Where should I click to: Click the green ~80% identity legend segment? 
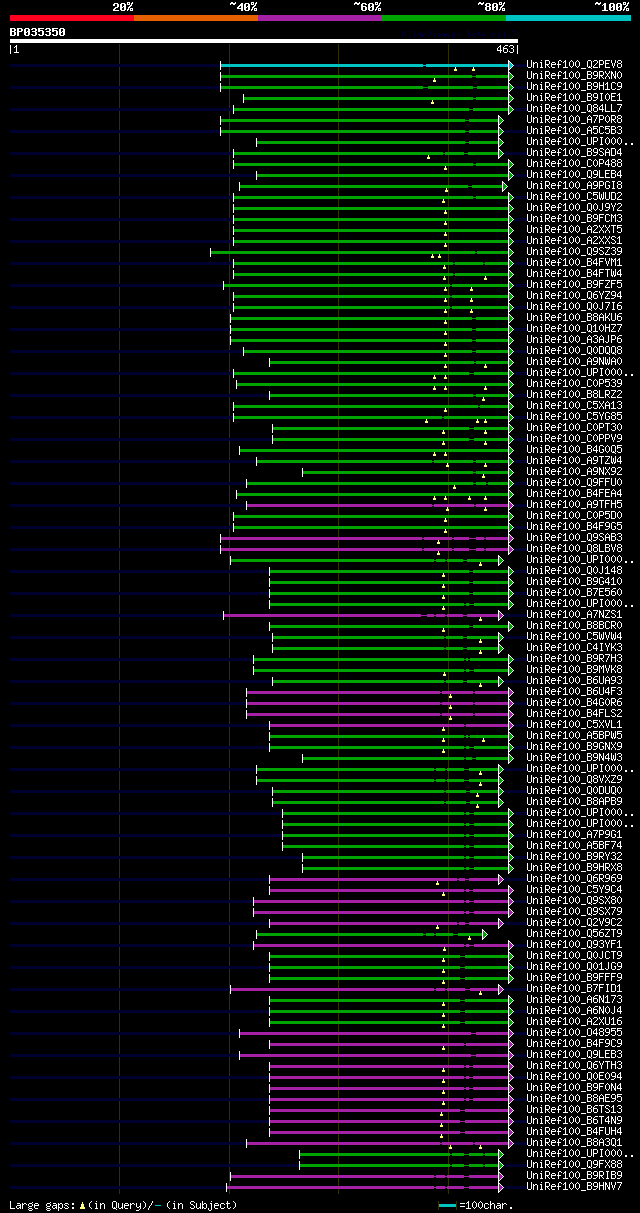[444, 18]
